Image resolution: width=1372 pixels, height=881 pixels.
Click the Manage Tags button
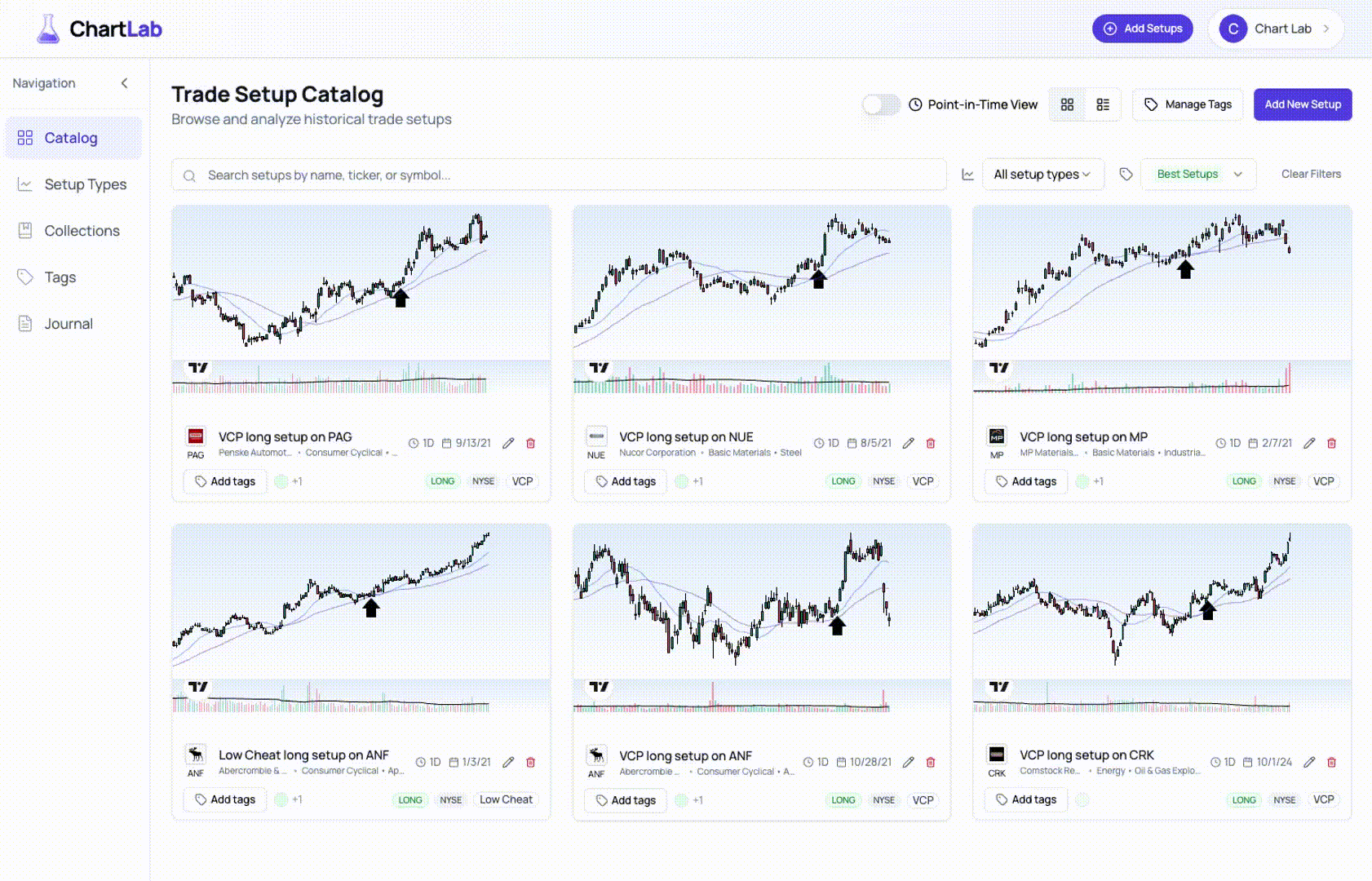(1188, 104)
